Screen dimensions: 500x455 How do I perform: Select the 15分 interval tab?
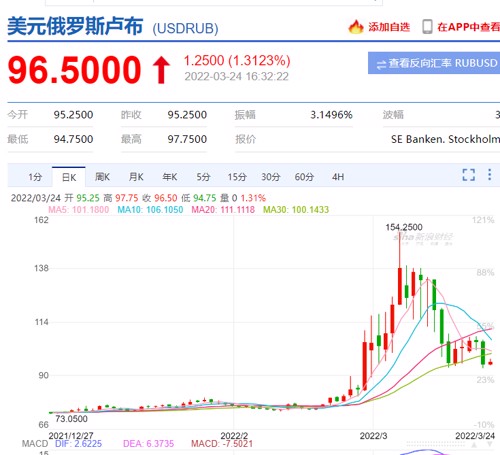tap(237, 177)
